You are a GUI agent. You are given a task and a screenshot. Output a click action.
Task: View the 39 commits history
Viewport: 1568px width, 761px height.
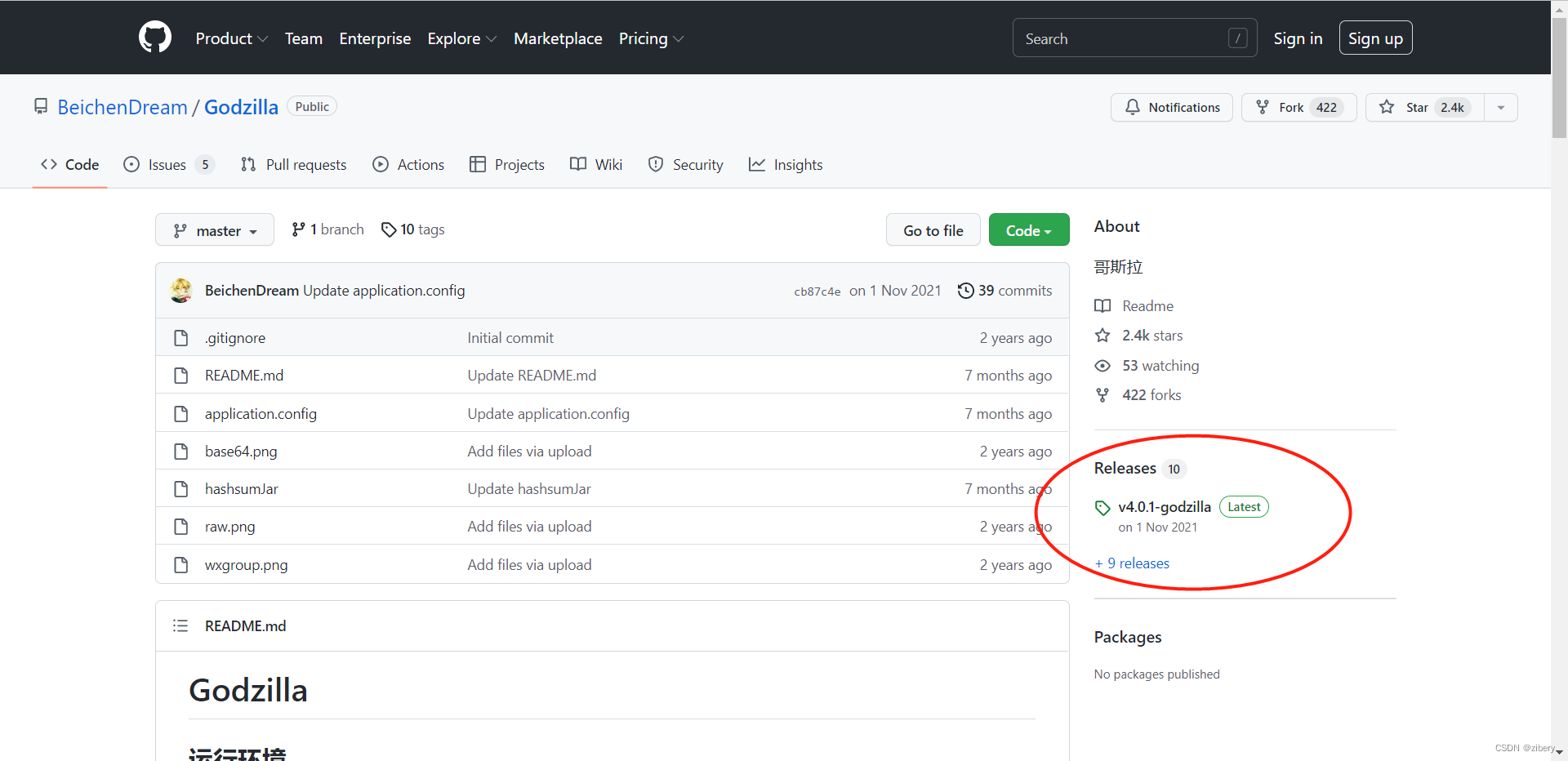click(1005, 291)
